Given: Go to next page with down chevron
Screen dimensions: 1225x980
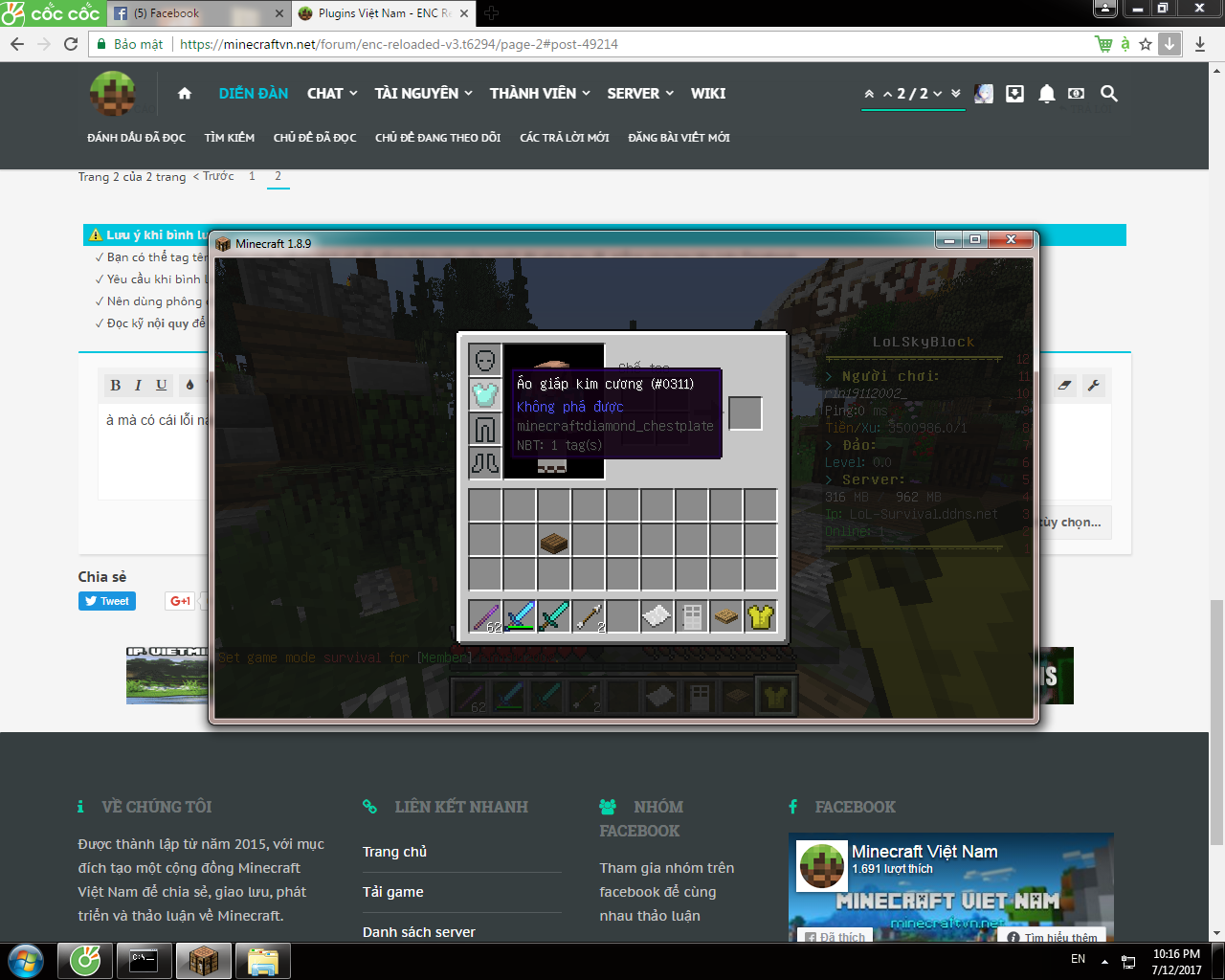Looking at the screenshot, I should 938,94.
